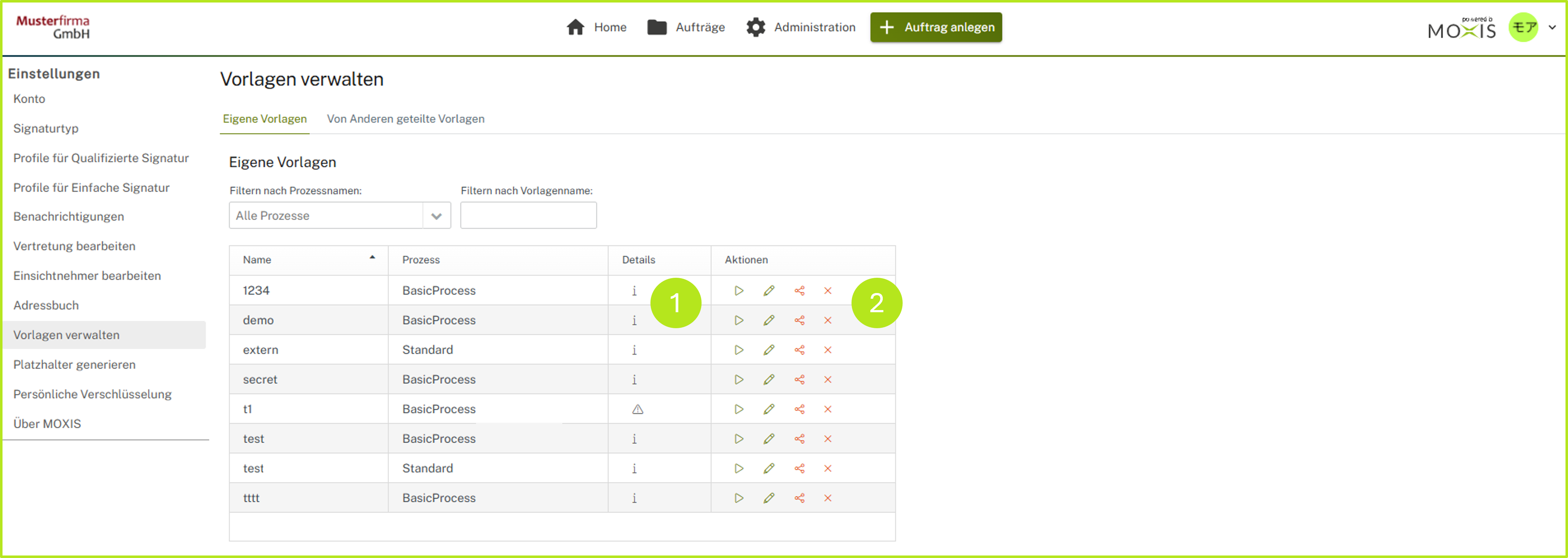Screen dimensions: 1568x558
Task: Delete the 1234 template
Action: (x=828, y=291)
